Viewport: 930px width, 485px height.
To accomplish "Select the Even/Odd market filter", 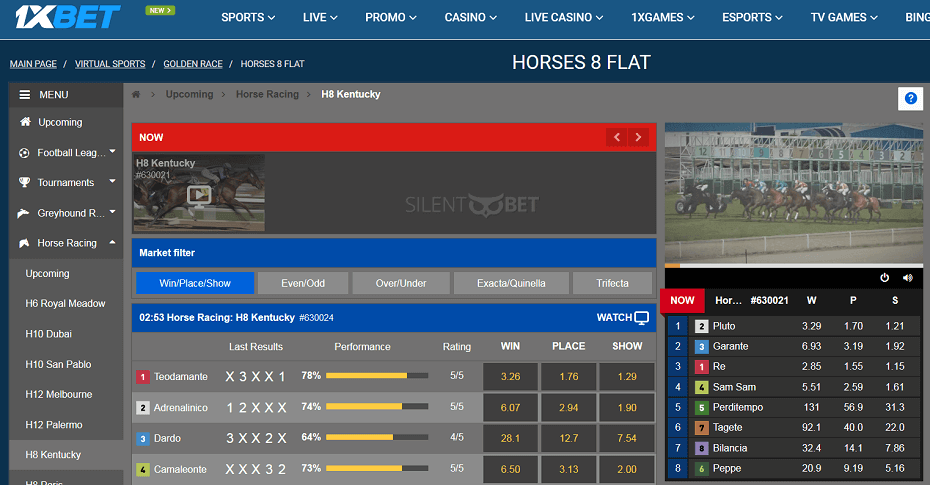I will click(x=303, y=283).
